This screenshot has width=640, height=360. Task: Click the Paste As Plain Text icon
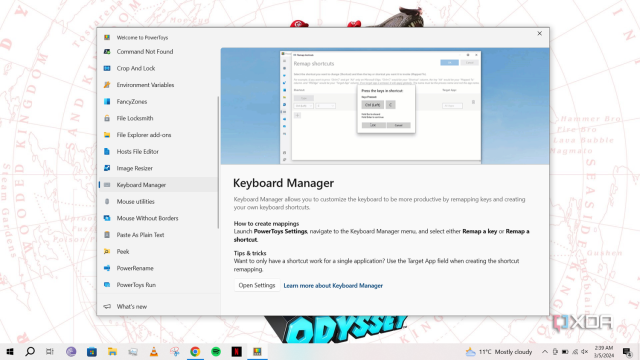[107, 235]
